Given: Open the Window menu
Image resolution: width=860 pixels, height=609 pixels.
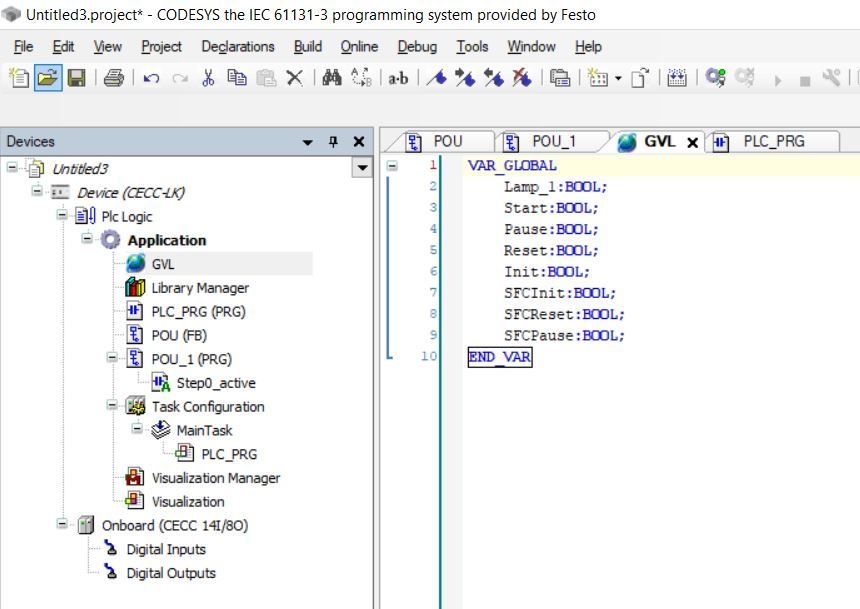Looking at the screenshot, I should click(x=531, y=47).
